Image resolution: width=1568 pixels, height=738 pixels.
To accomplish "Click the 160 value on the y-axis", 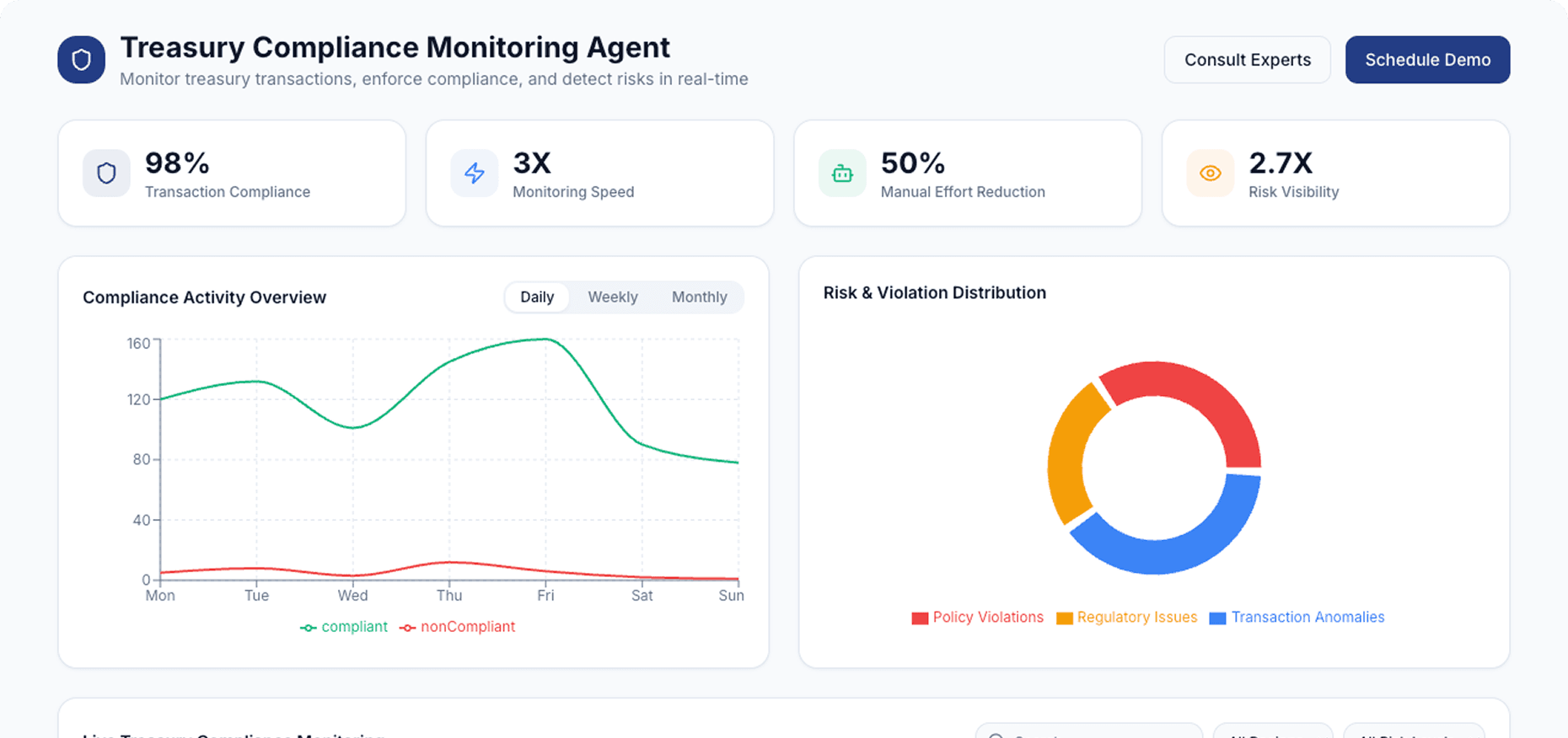I will (138, 344).
